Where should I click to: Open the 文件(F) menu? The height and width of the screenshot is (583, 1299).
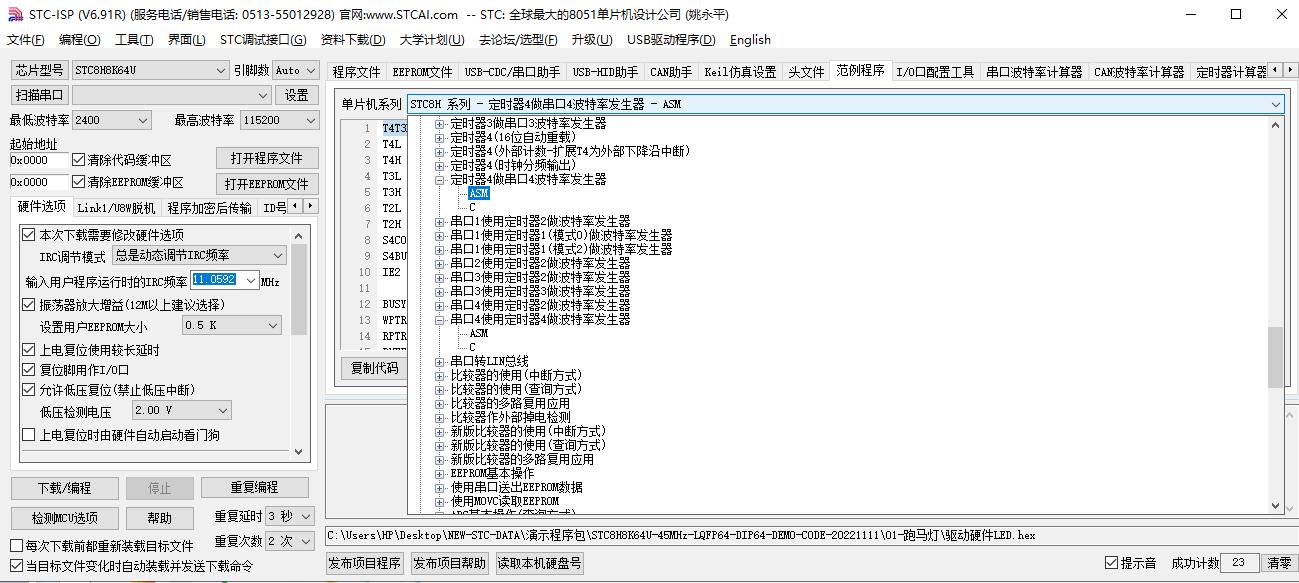[26, 40]
